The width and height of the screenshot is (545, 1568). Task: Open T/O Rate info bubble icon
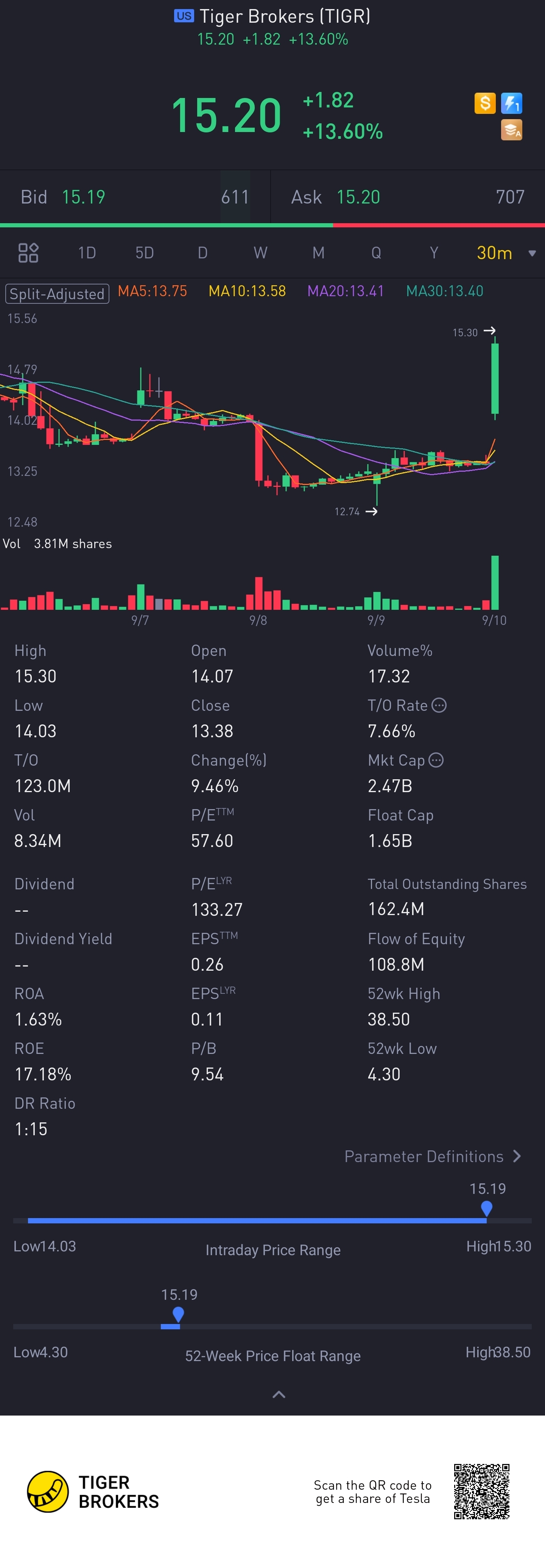pos(439,705)
